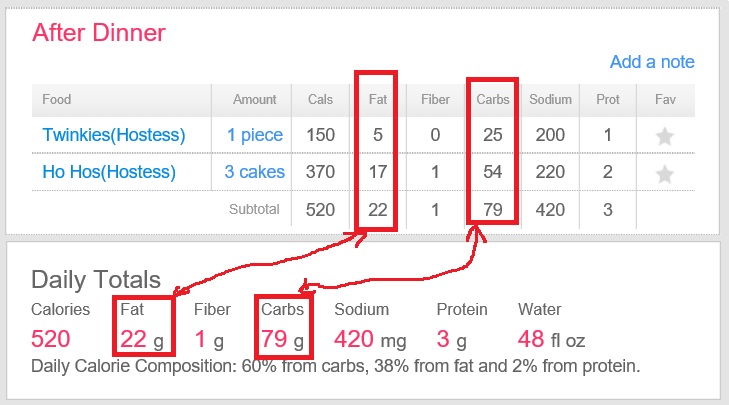This screenshot has height=405, width=729.
Task: Click the Daily Totals heading
Action: [96, 279]
